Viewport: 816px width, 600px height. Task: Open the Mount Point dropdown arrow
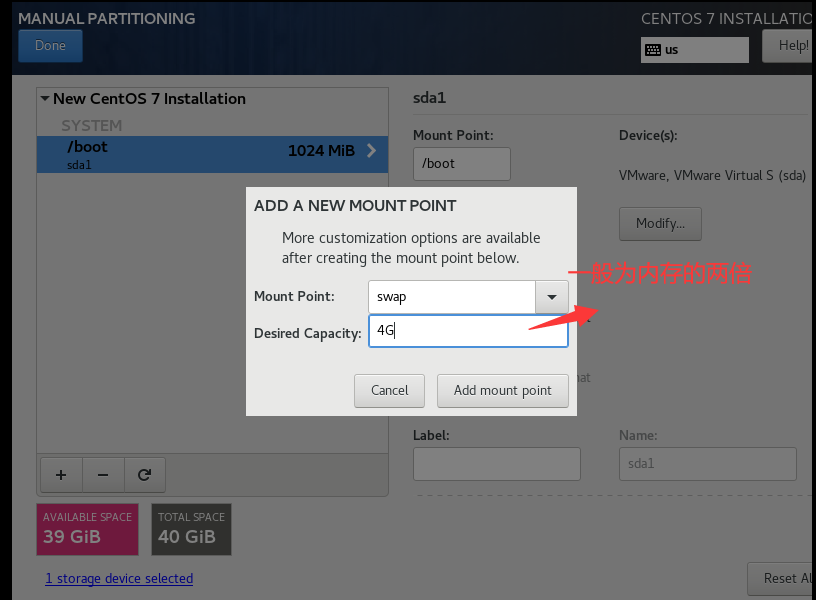[552, 297]
